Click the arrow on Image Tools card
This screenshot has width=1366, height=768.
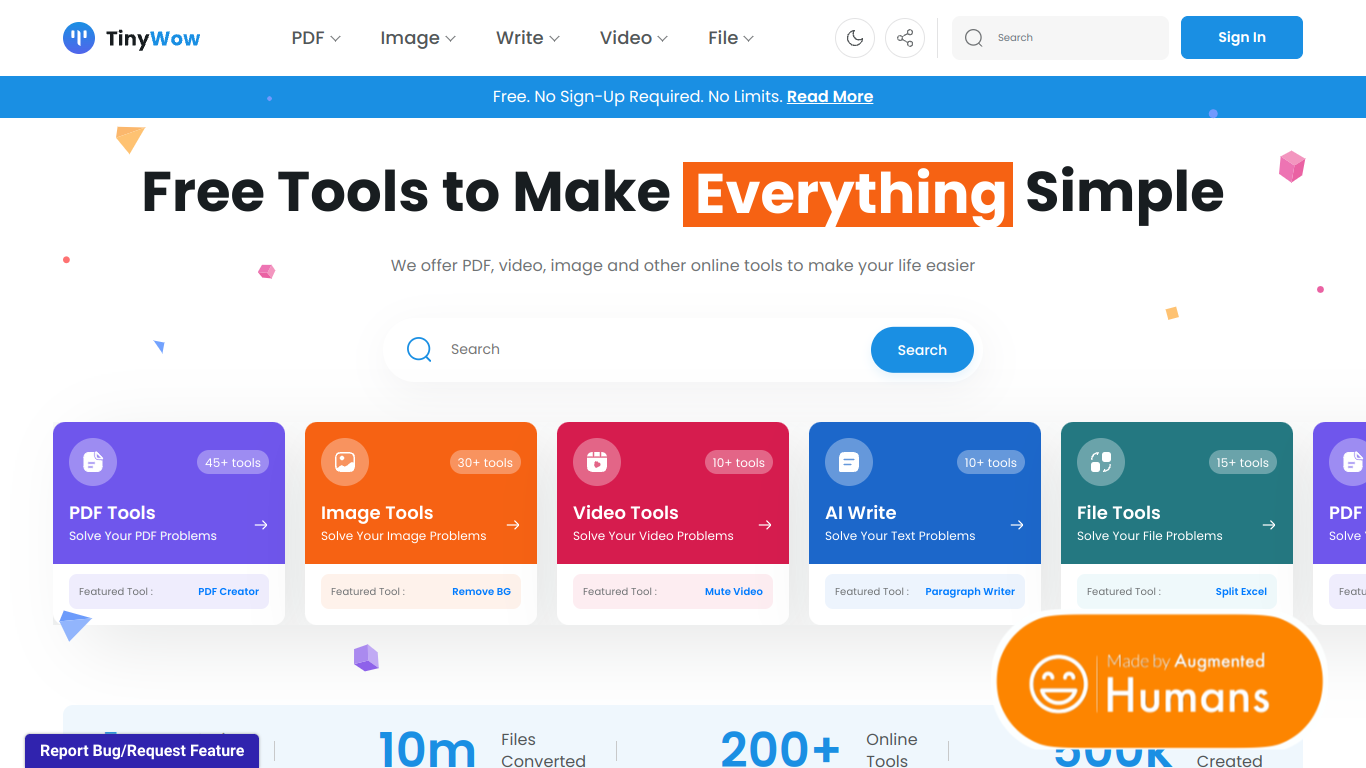point(513,525)
